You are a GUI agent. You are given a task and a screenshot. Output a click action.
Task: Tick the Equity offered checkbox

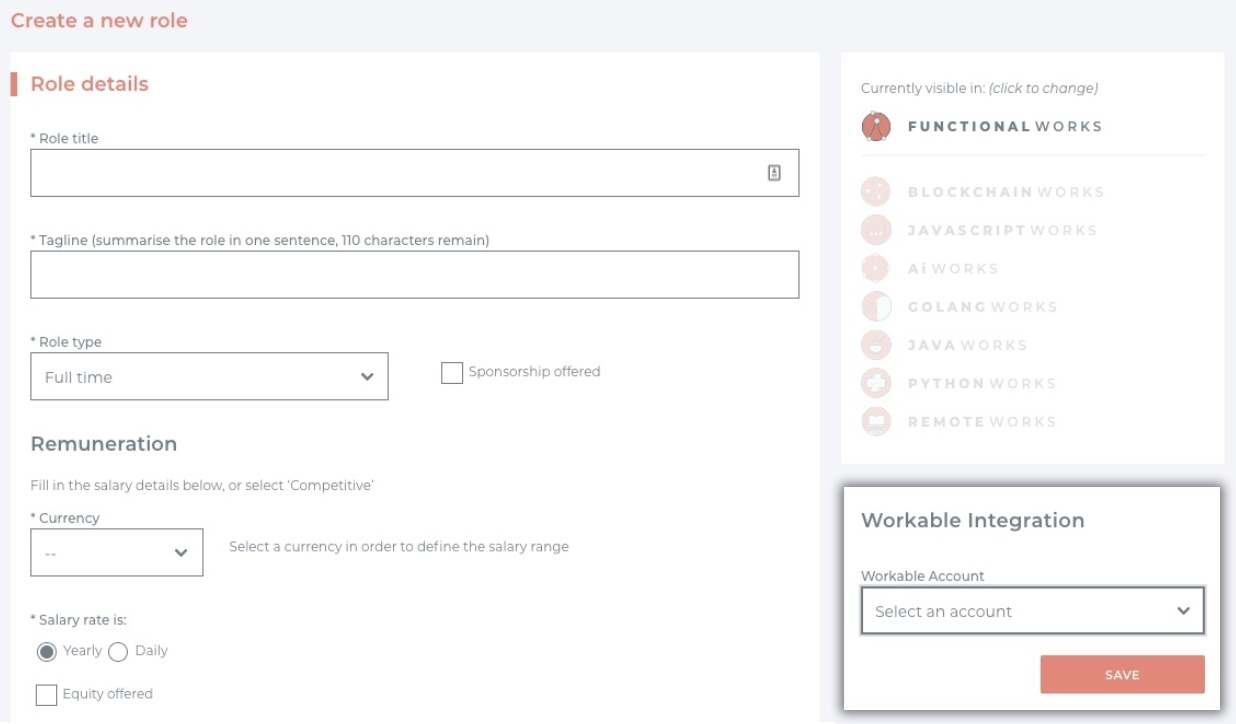[46, 695]
